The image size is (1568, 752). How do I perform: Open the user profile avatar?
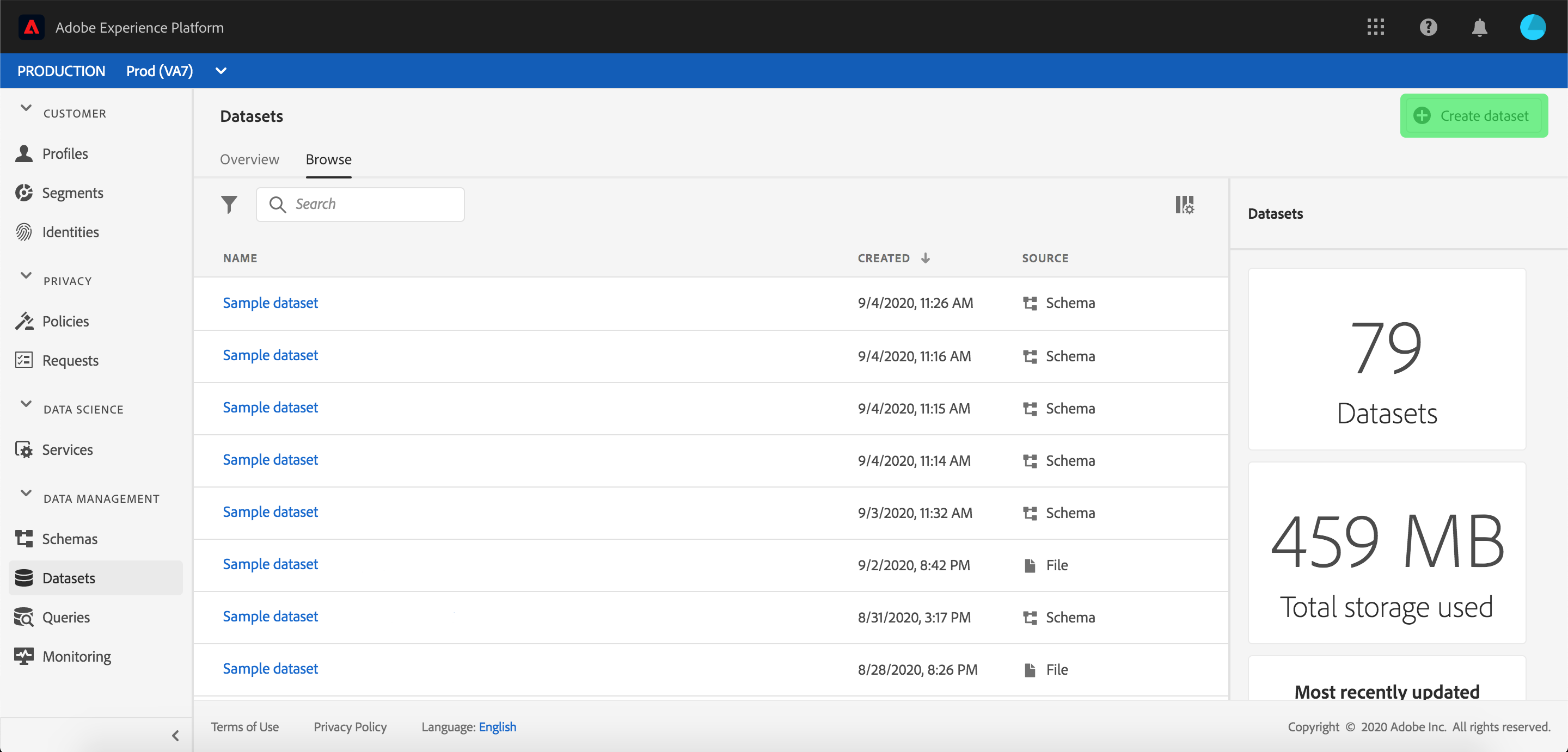tap(1532, 27)
